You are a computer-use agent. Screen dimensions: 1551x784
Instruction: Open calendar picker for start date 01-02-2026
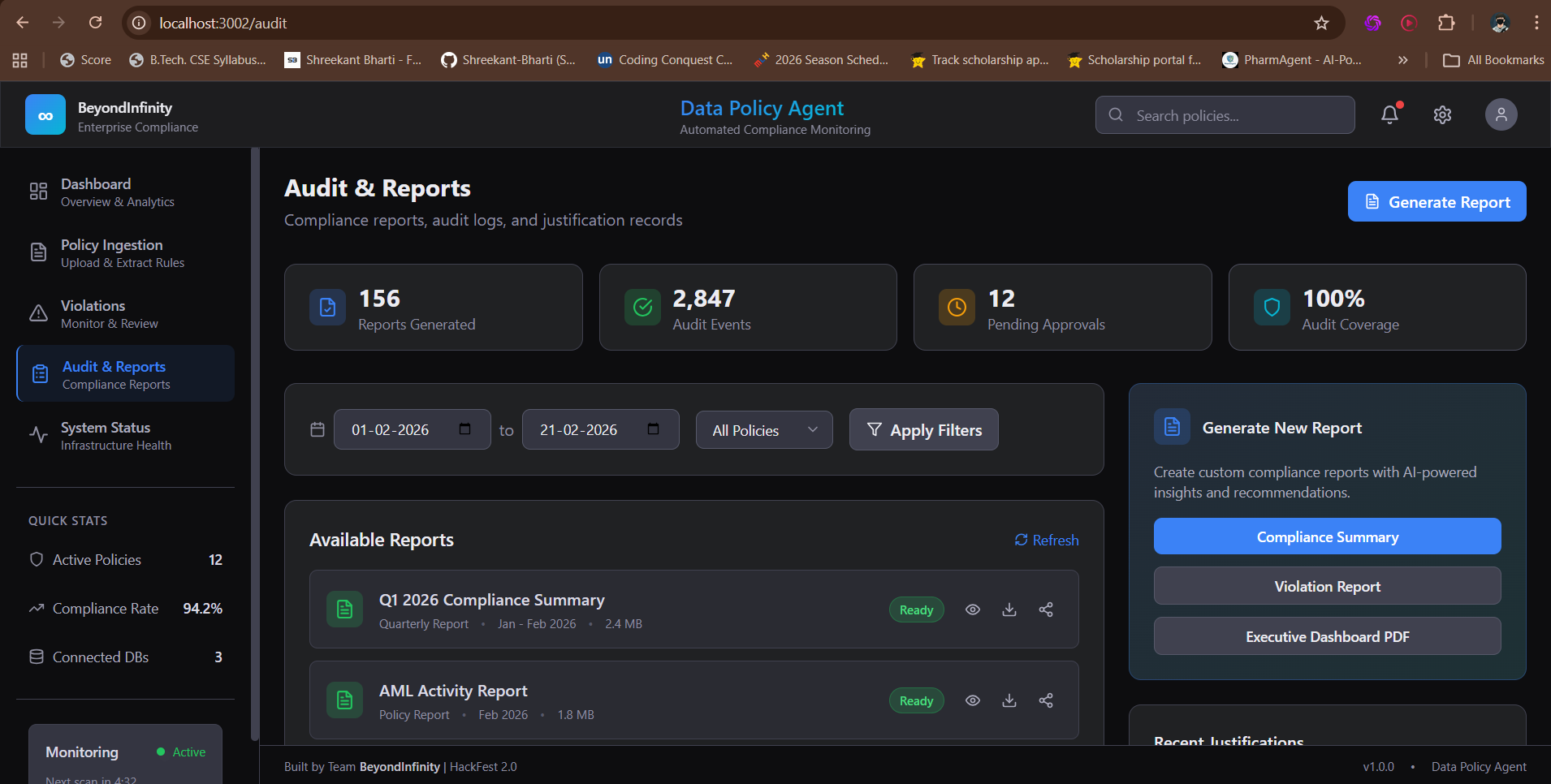[x=465, y=429]
